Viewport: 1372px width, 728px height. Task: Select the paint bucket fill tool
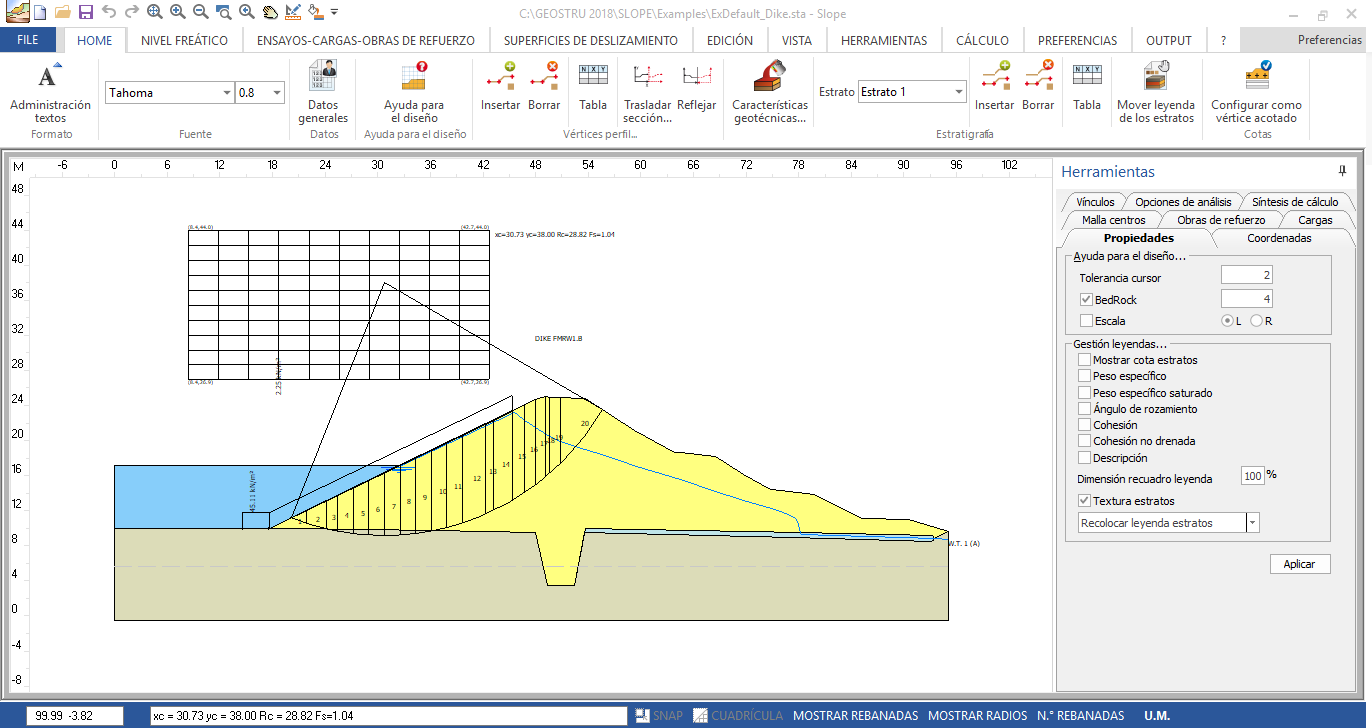pos(315,12)
